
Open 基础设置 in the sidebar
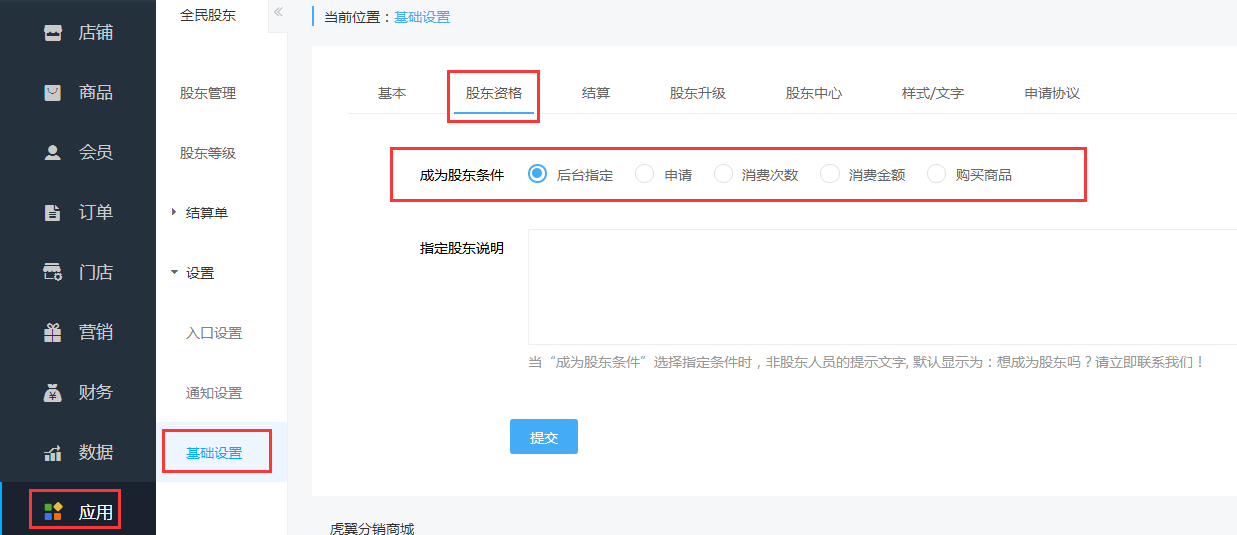[214, 453]
